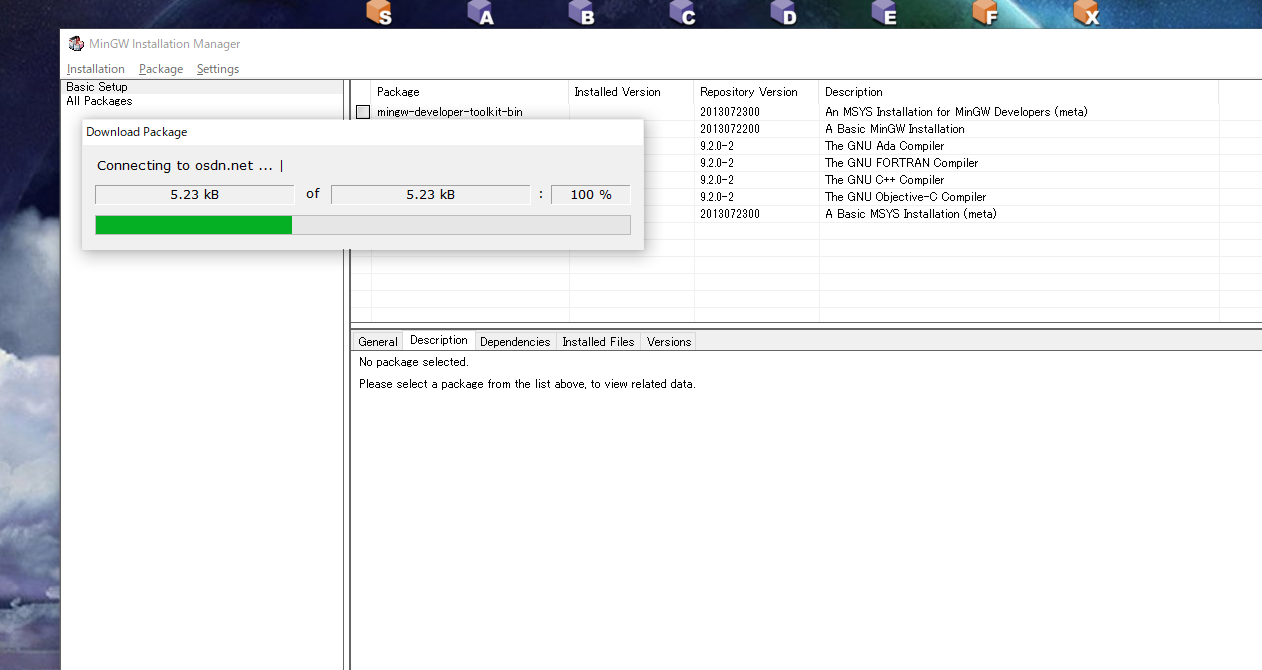Click the orange S cube launcher icon
The width and height of the screenshot is (1262, 670).
tap(379, 13)
